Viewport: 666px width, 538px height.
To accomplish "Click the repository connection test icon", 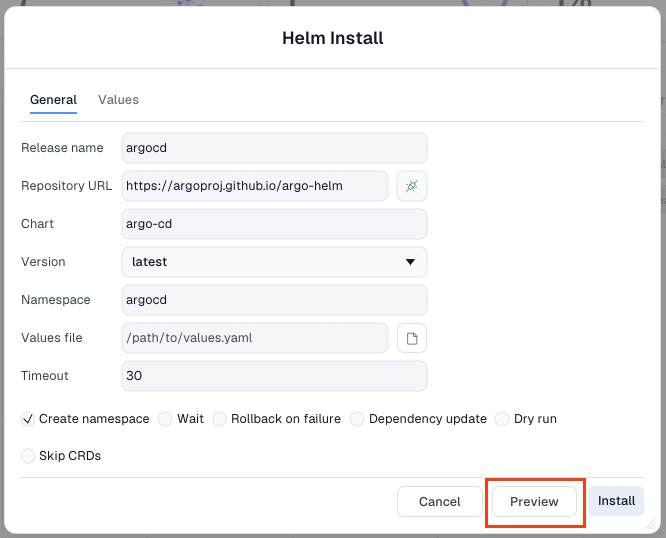I will (412, 186).
